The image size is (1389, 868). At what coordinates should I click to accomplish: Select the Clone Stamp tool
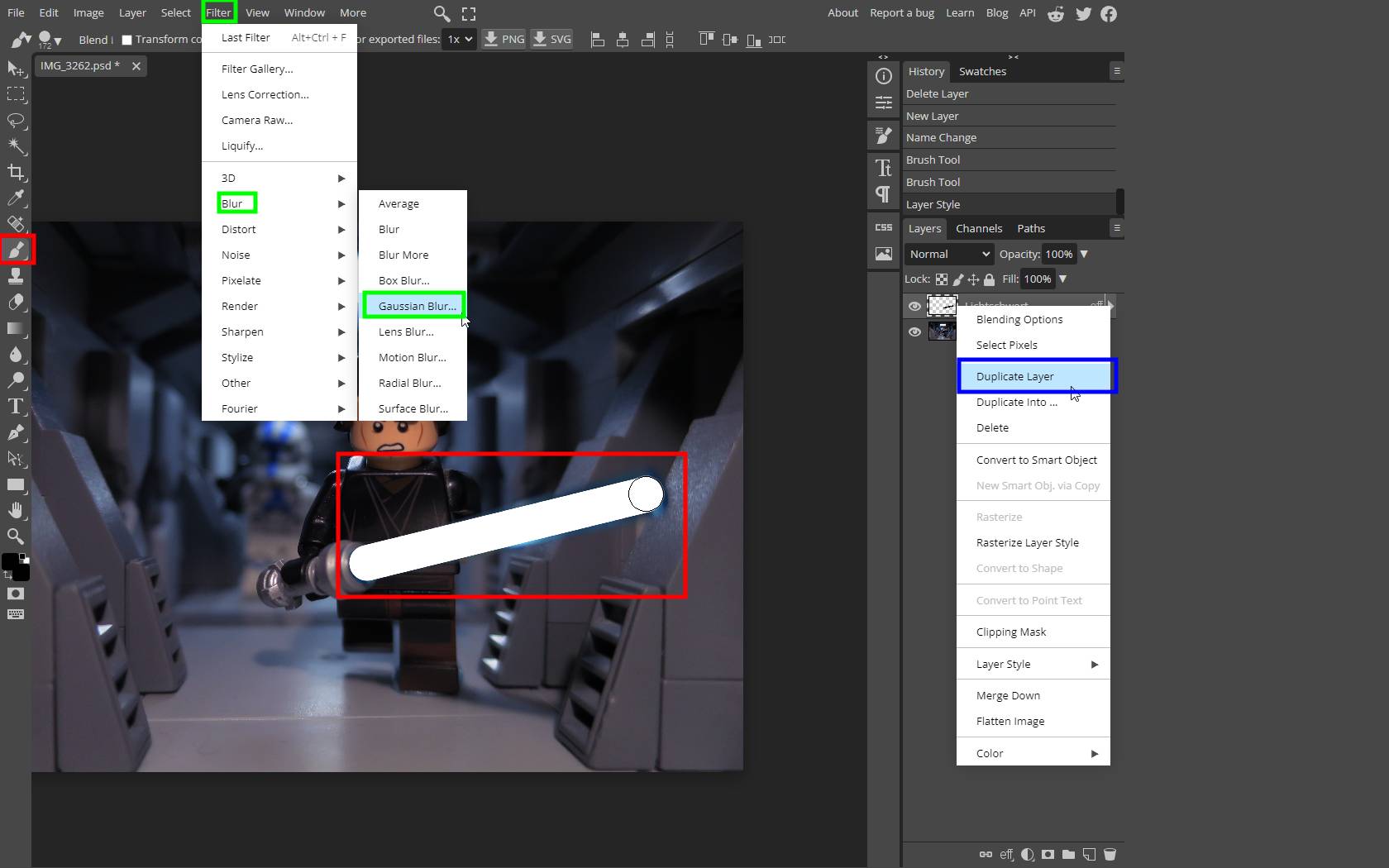[x=16, y=276]
